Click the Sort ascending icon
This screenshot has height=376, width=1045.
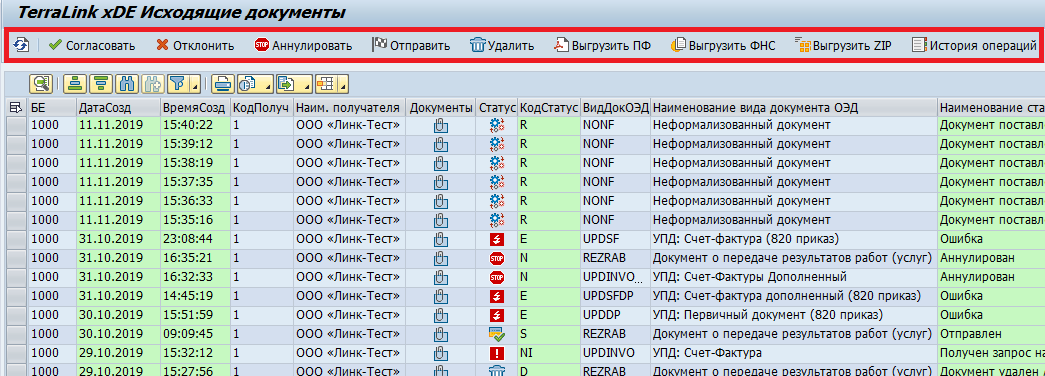[x=75, y=84]
